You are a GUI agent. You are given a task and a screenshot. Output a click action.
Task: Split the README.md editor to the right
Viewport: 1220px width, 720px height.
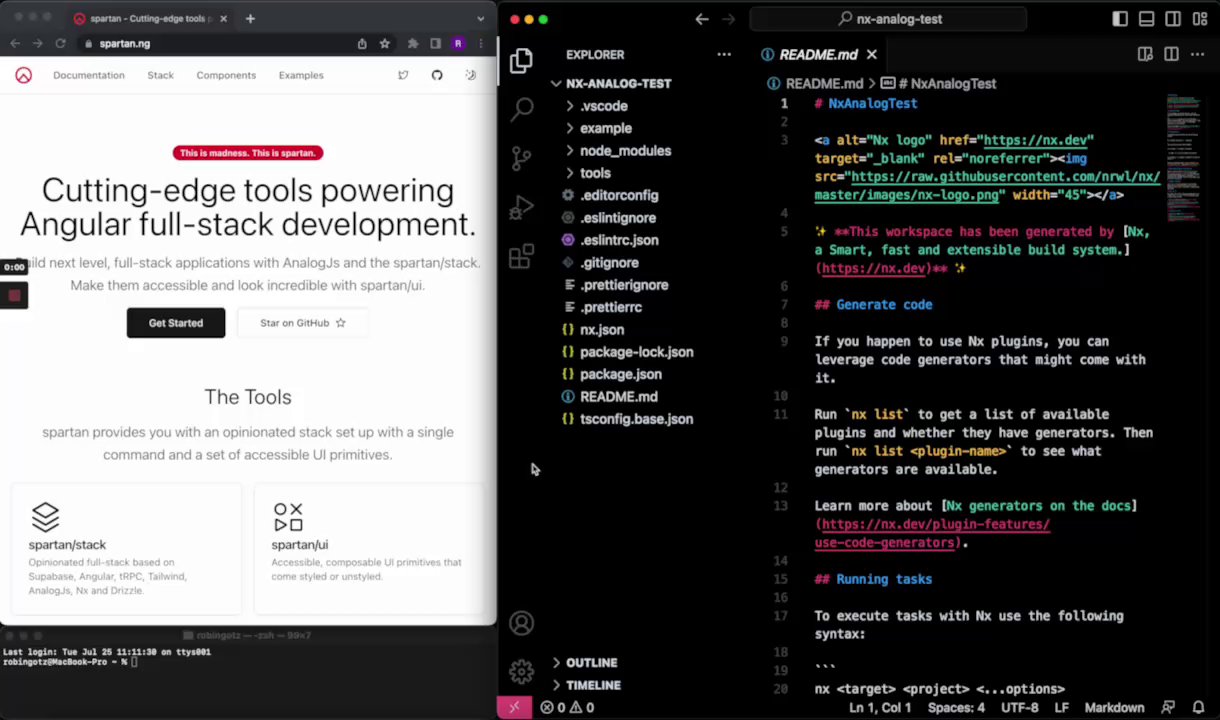coord(1171,54)
